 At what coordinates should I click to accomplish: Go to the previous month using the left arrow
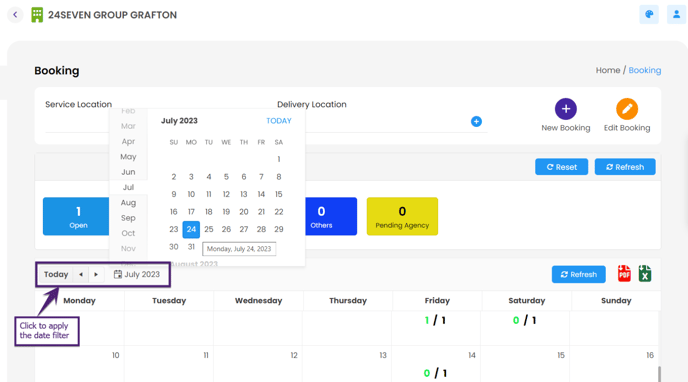(x=81, y=275)
